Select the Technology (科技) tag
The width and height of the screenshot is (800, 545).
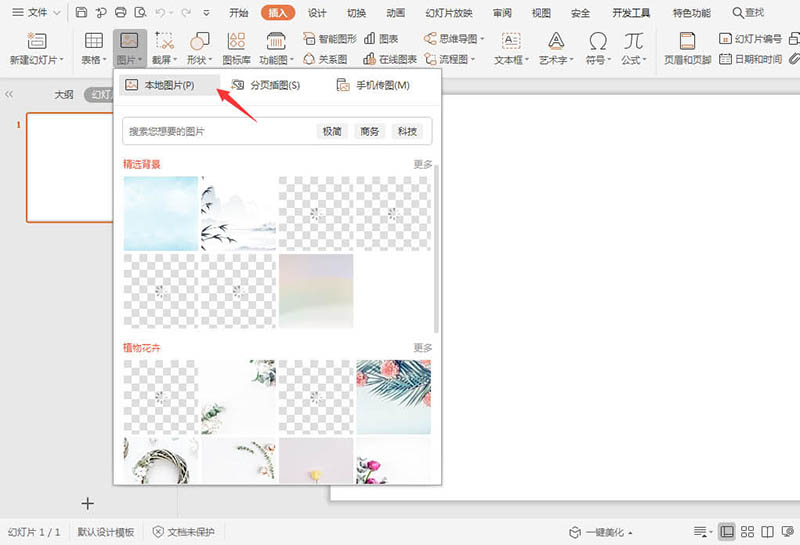(x=407, y=131)
